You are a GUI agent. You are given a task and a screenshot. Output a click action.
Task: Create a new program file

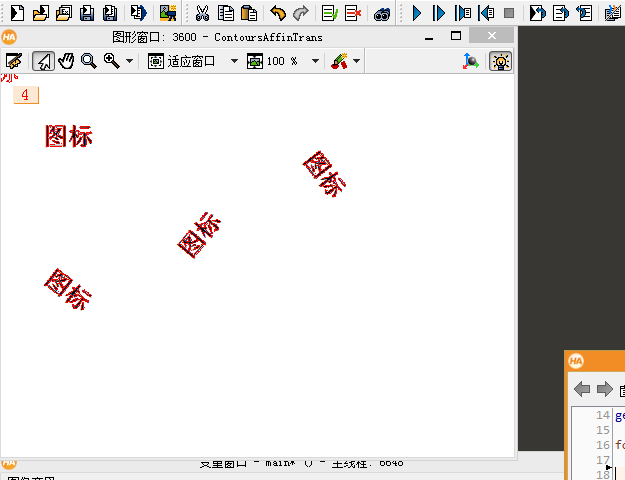pyautogui.click(x=17, y=13)
